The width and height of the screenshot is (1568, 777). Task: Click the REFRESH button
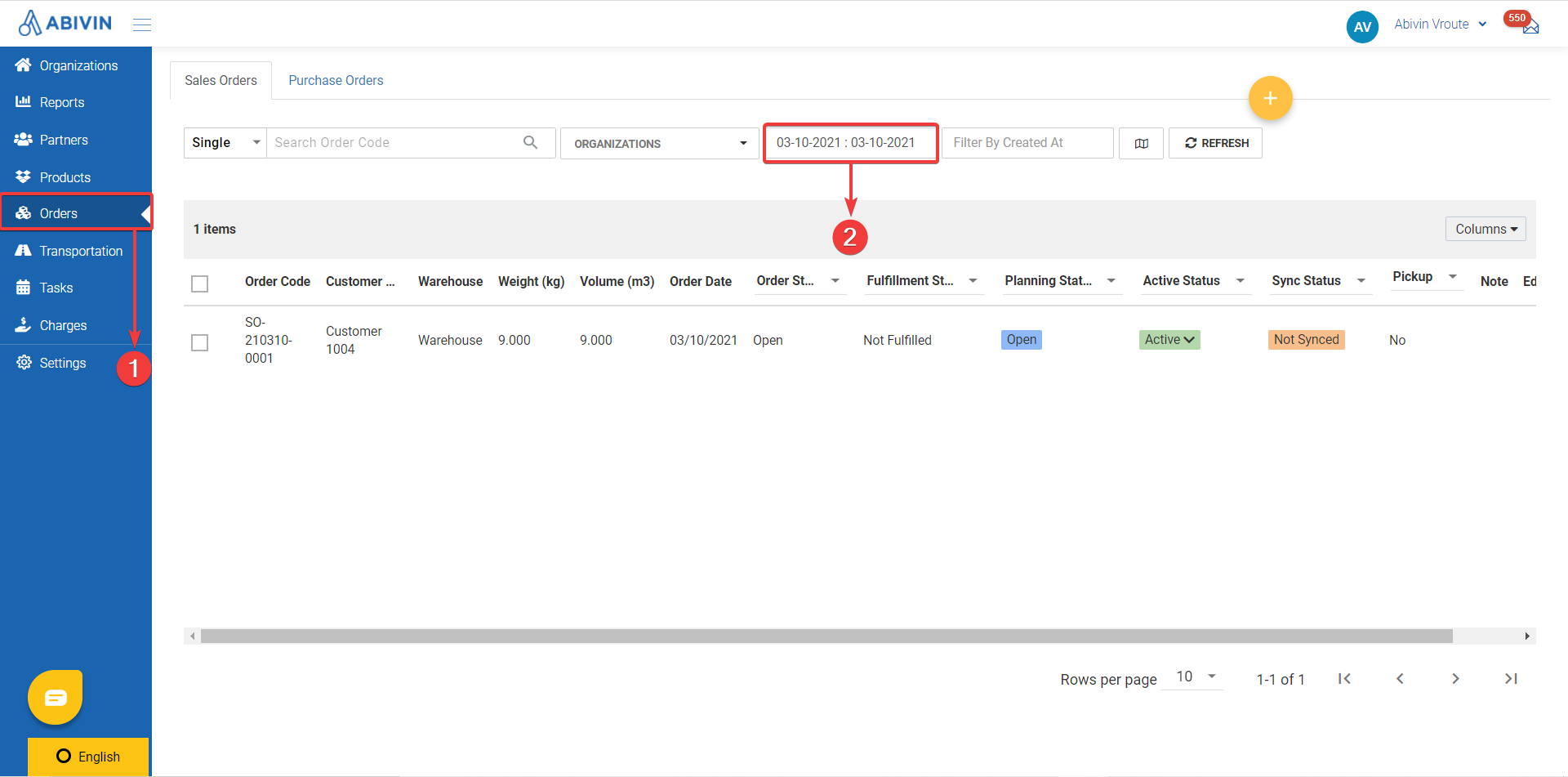(1215, 143)
